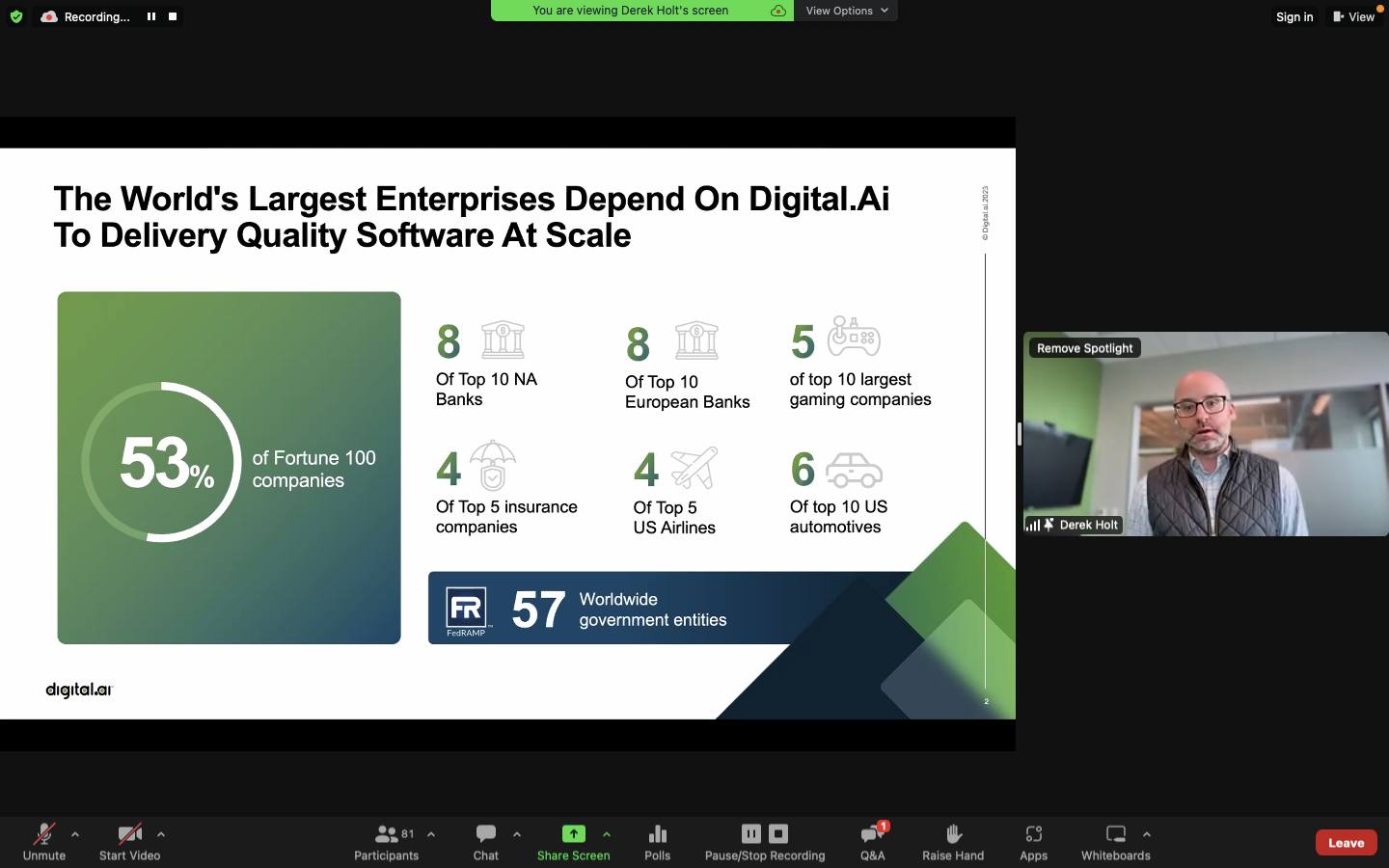Click the car icon for US automotives

[854, 470]
